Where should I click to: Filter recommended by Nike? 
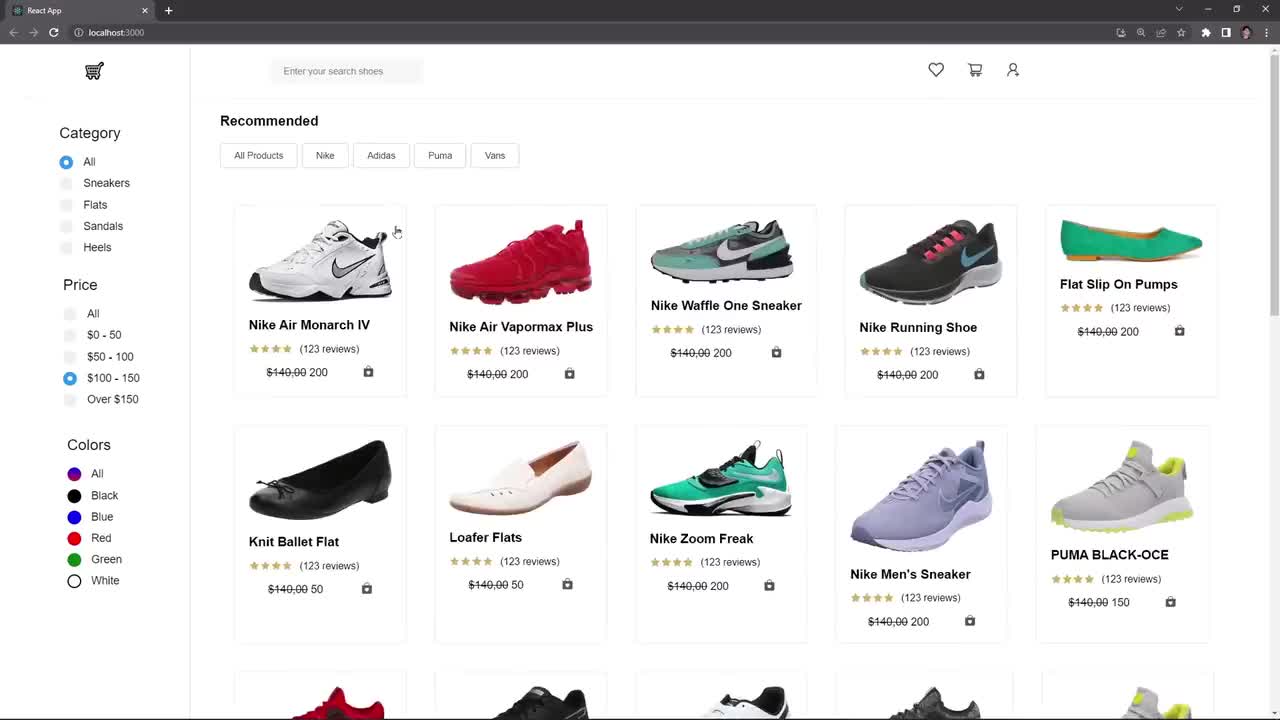325,155
